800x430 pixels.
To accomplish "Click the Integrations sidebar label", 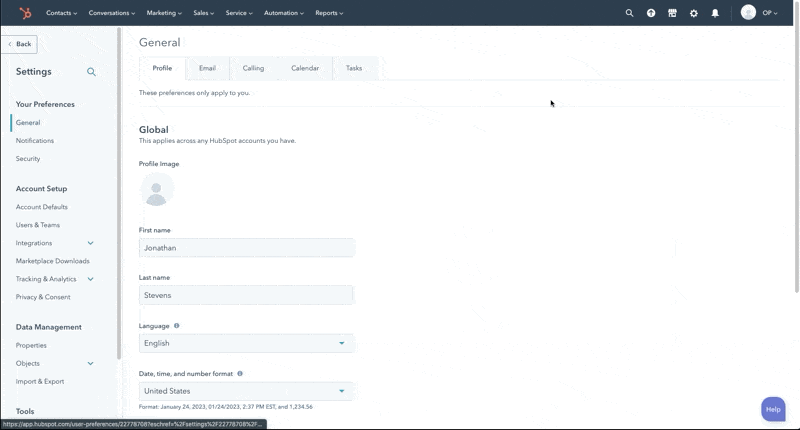I will (x=34, y=243).
